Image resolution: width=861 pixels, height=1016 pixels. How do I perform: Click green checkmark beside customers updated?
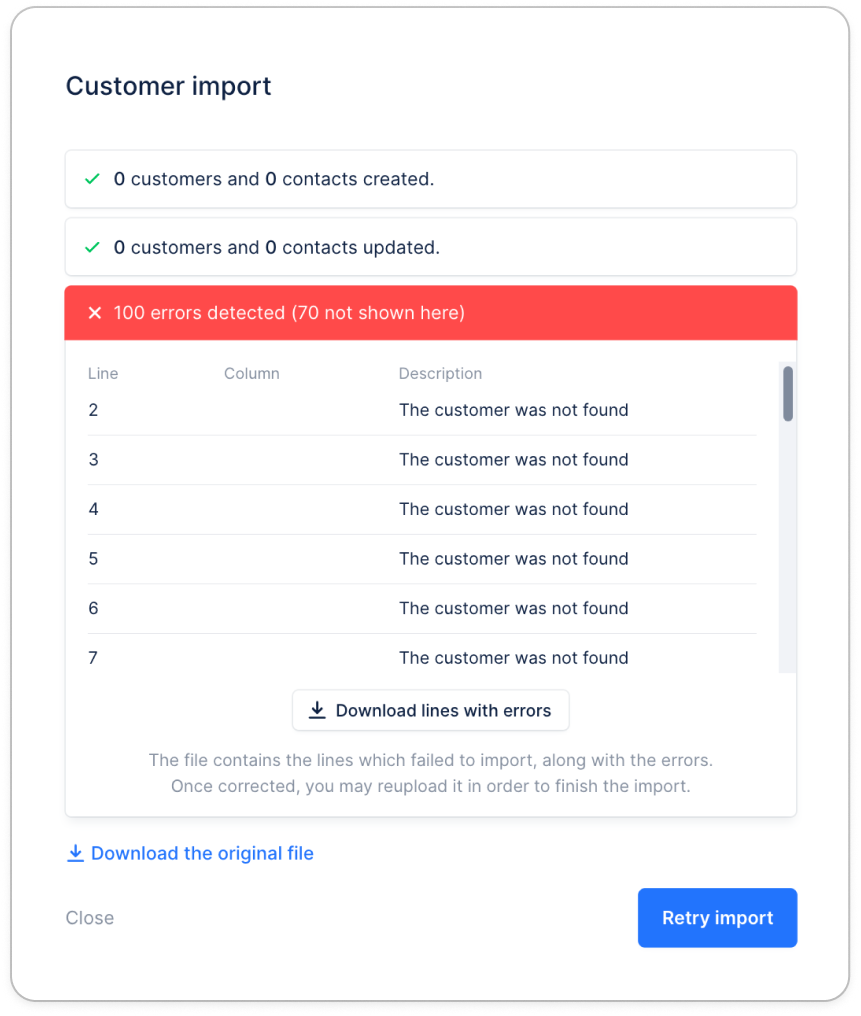(x=93, y=247)
